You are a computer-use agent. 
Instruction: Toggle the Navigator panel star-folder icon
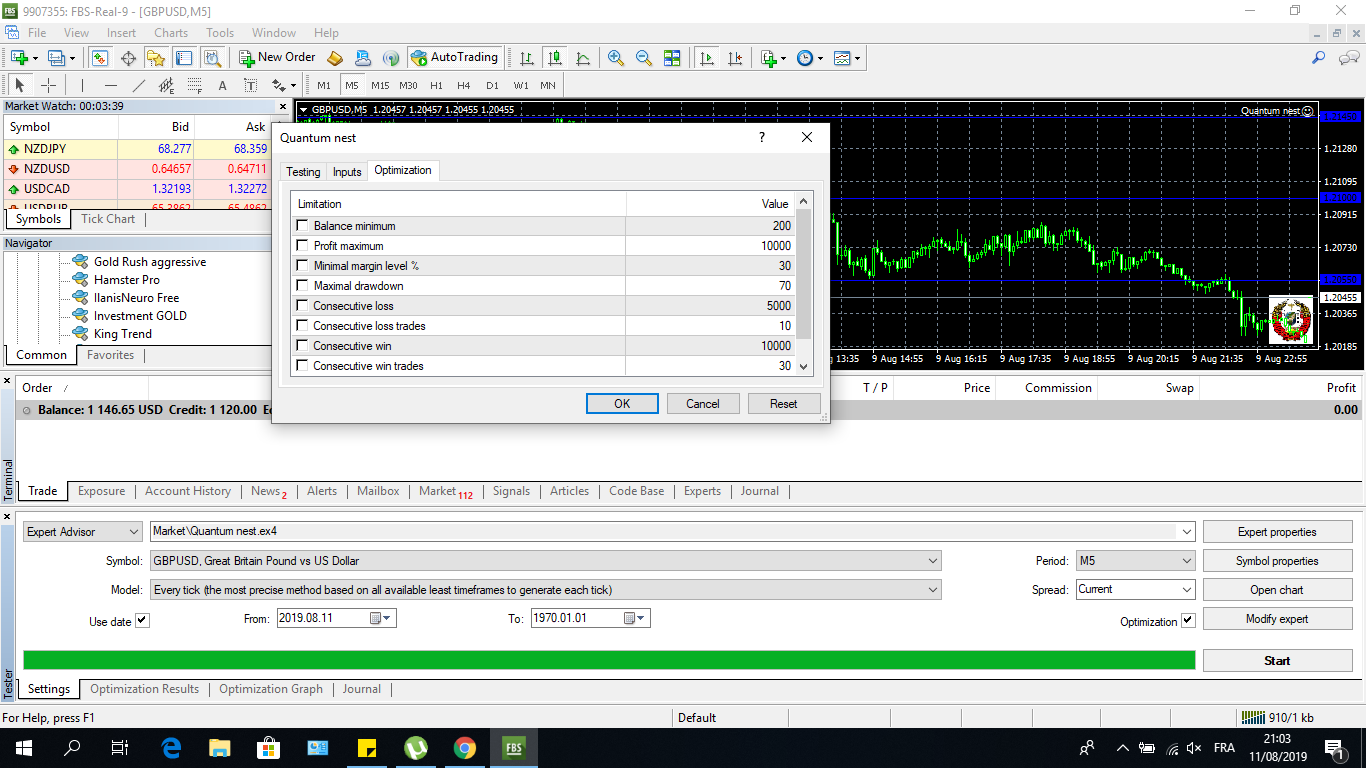pos(155,58)
